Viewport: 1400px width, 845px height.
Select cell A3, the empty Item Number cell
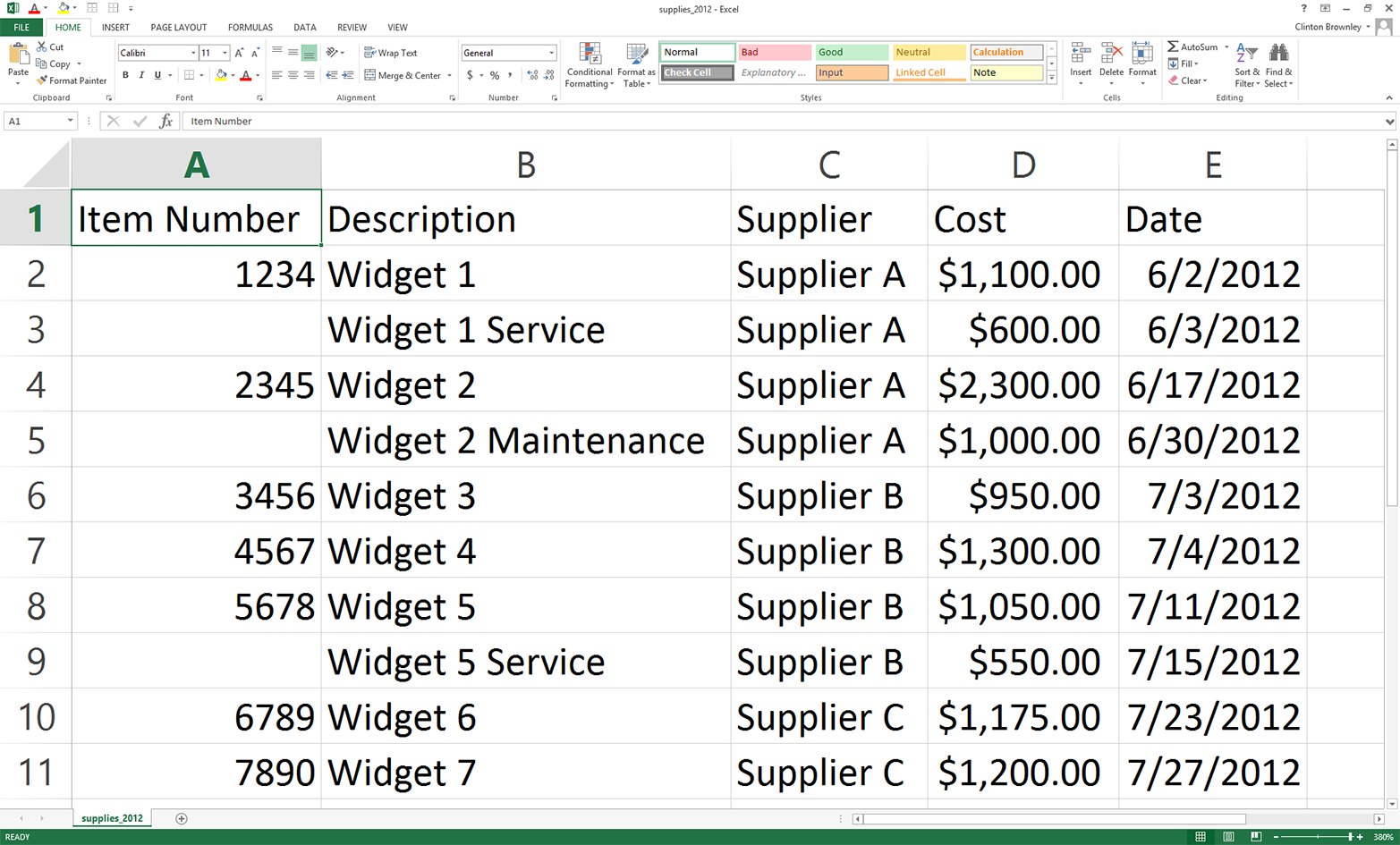click(195, 329)
